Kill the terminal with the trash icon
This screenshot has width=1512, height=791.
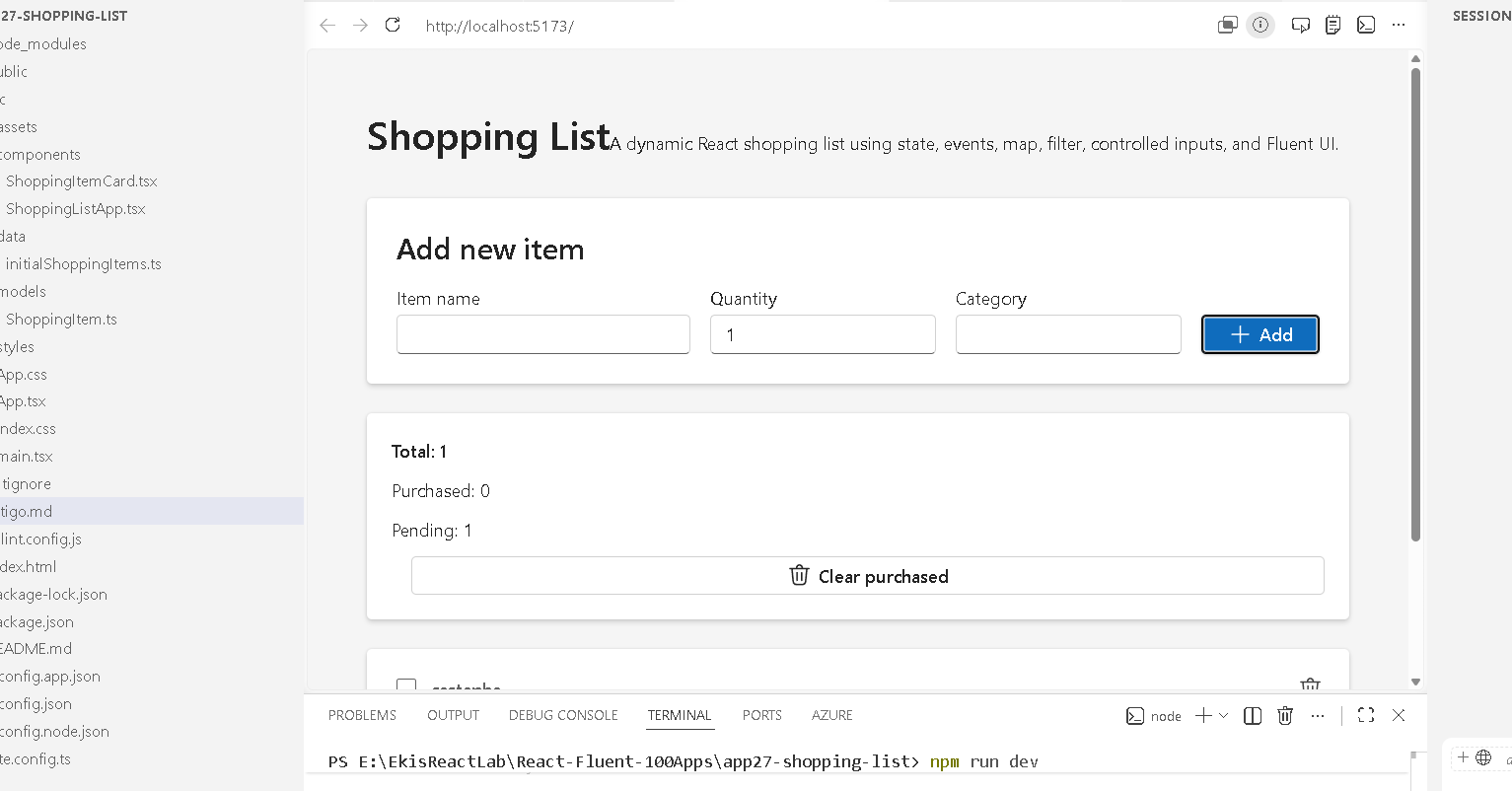1285,716
